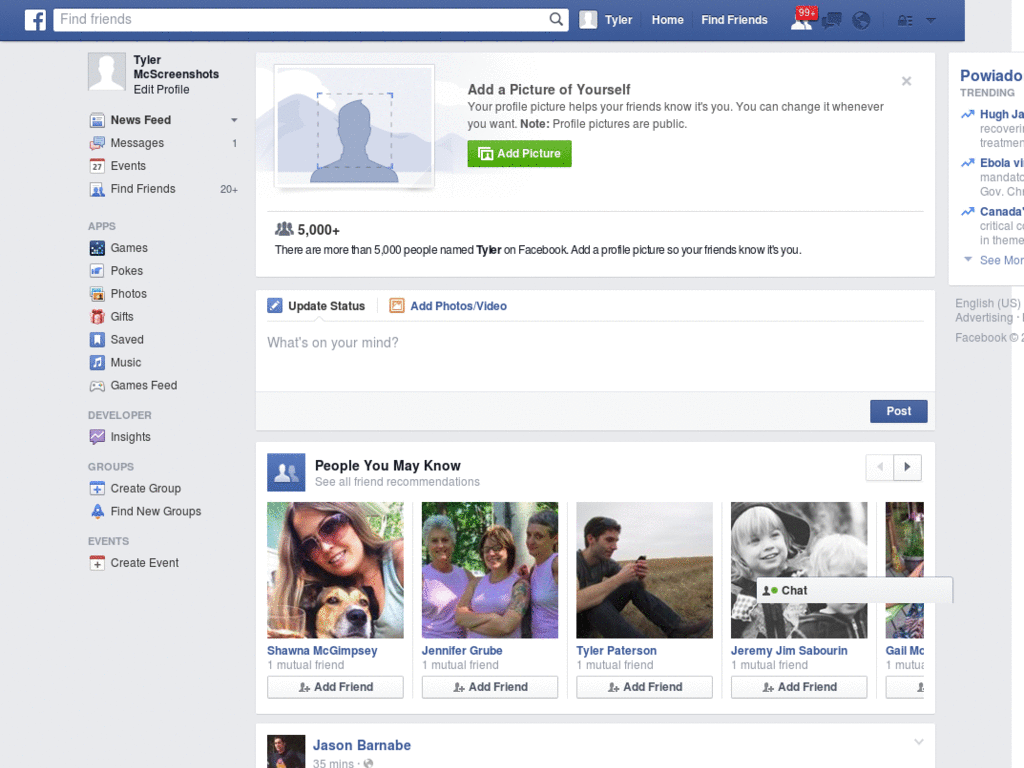Image resolution: width=1024 pixels, height=768 pixels.
Task: Show next friend suggestions arrow
Action: [x=907, y=467]
